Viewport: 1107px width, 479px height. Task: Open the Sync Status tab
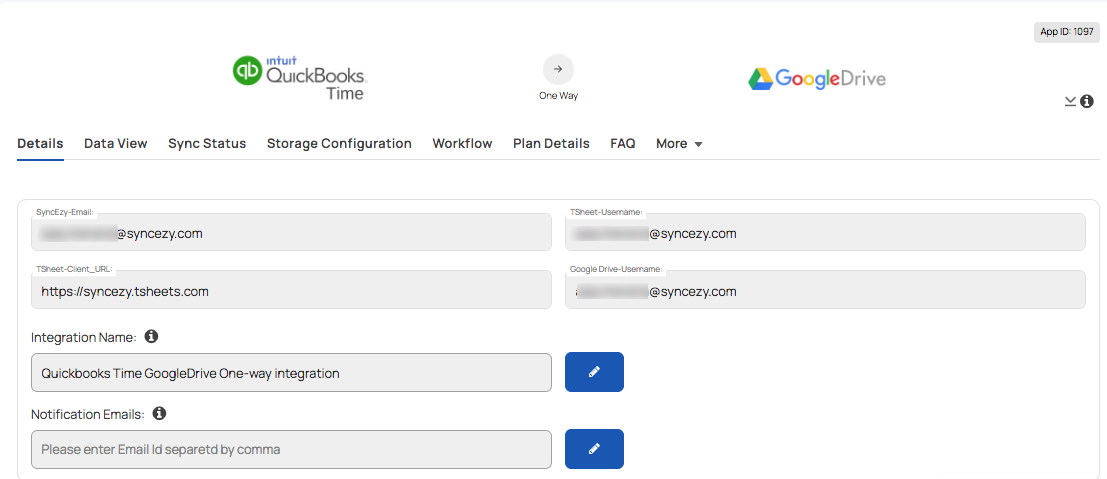click(x=207, y=143)
